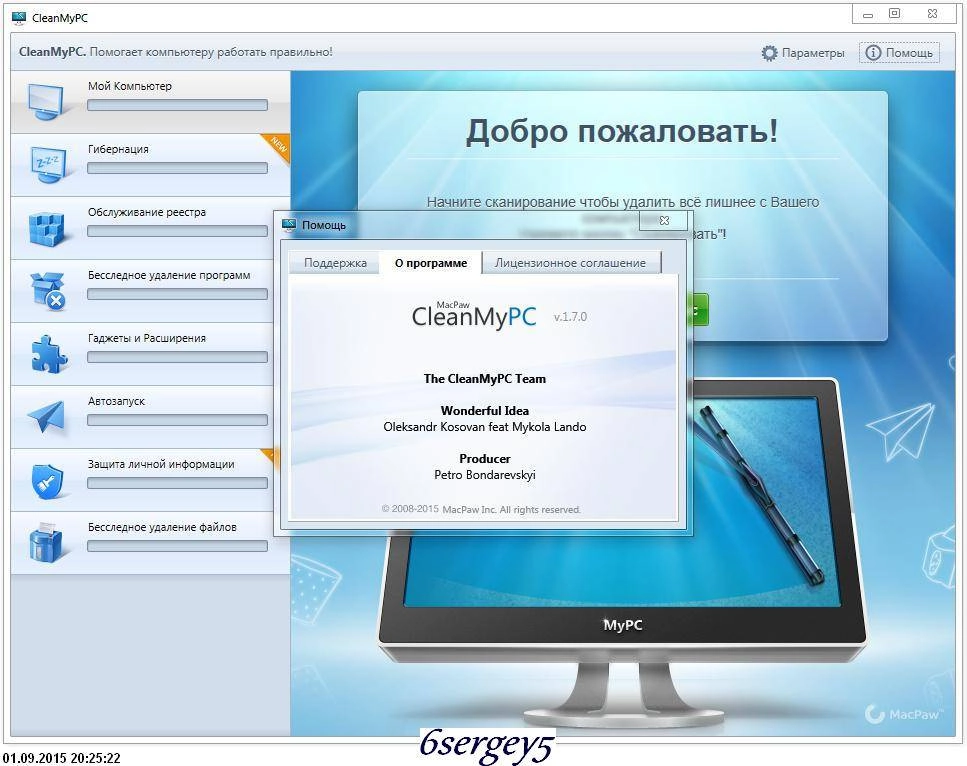
Task: Click Защита личной информации label
Action: click(x=161, y=464)
